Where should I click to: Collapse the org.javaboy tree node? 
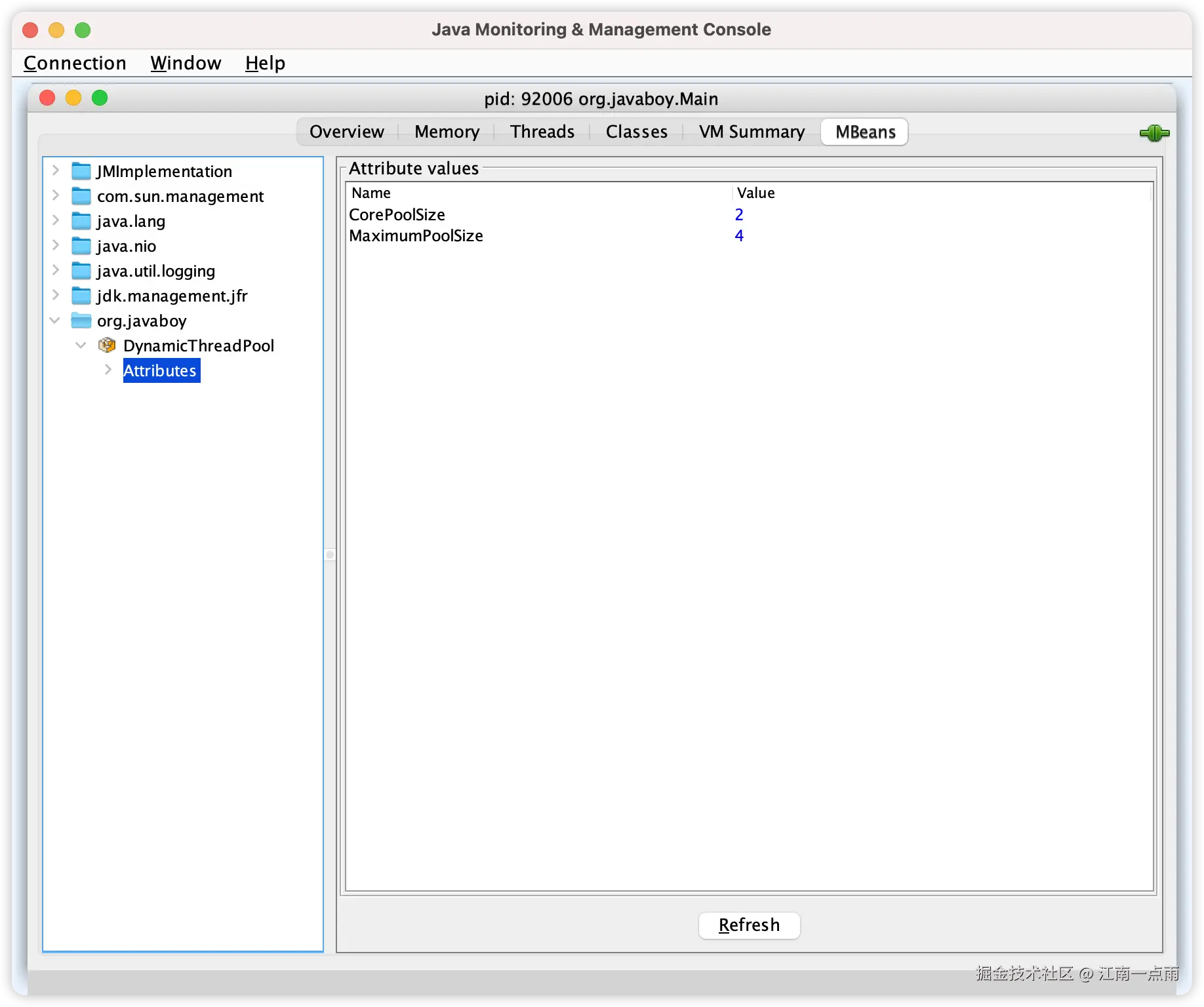click(x=55, y=320)
